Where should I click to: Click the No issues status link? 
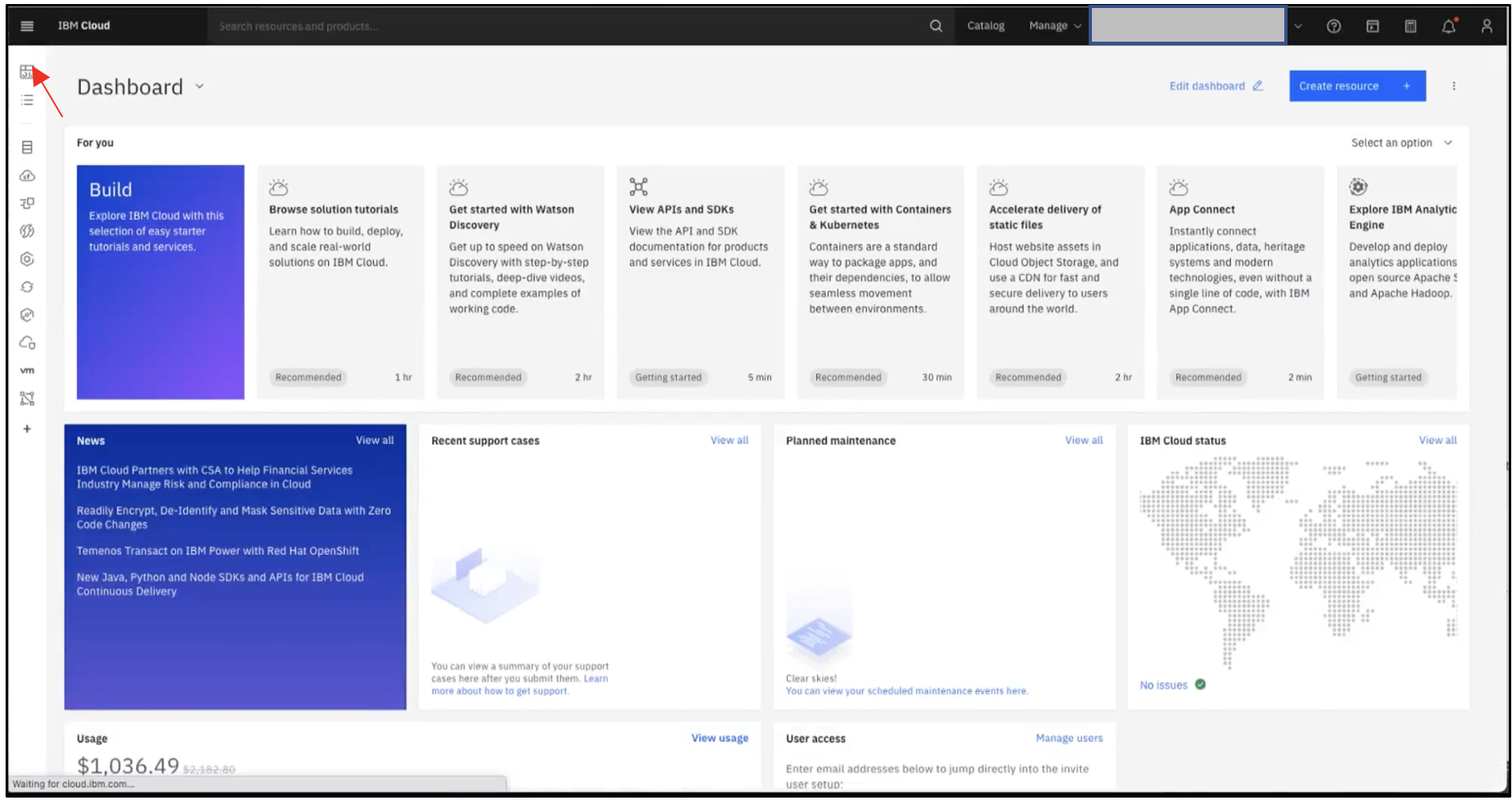click(1163, 685)
